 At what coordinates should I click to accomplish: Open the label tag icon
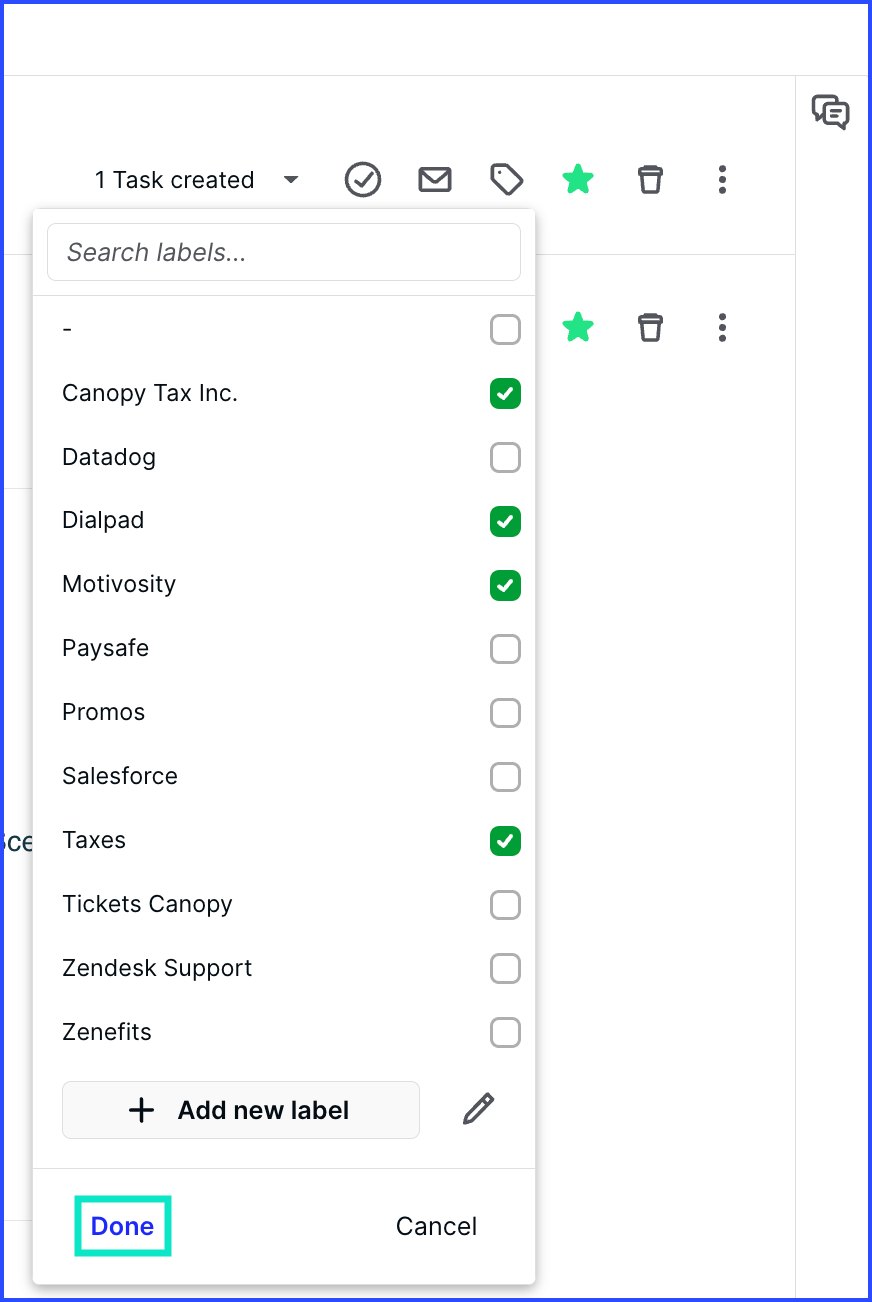(507, 180)
